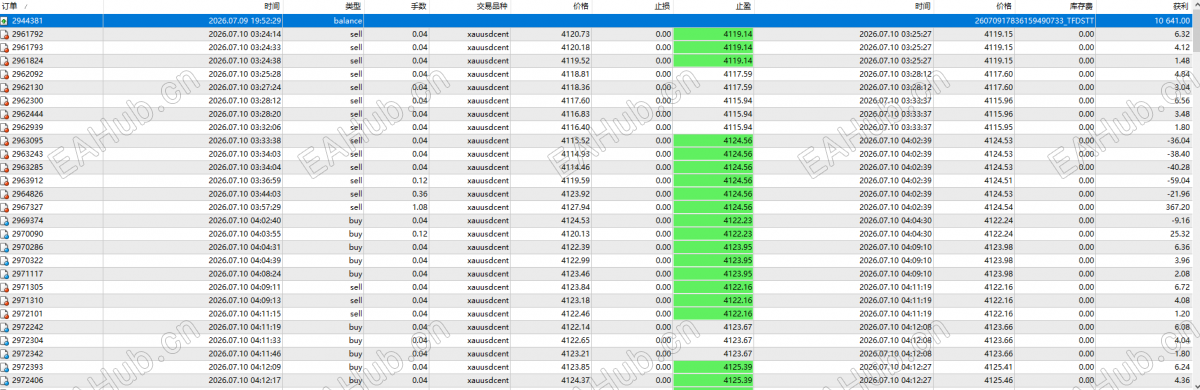
Task: Select order number 2972304
Action: pos(27,341)
